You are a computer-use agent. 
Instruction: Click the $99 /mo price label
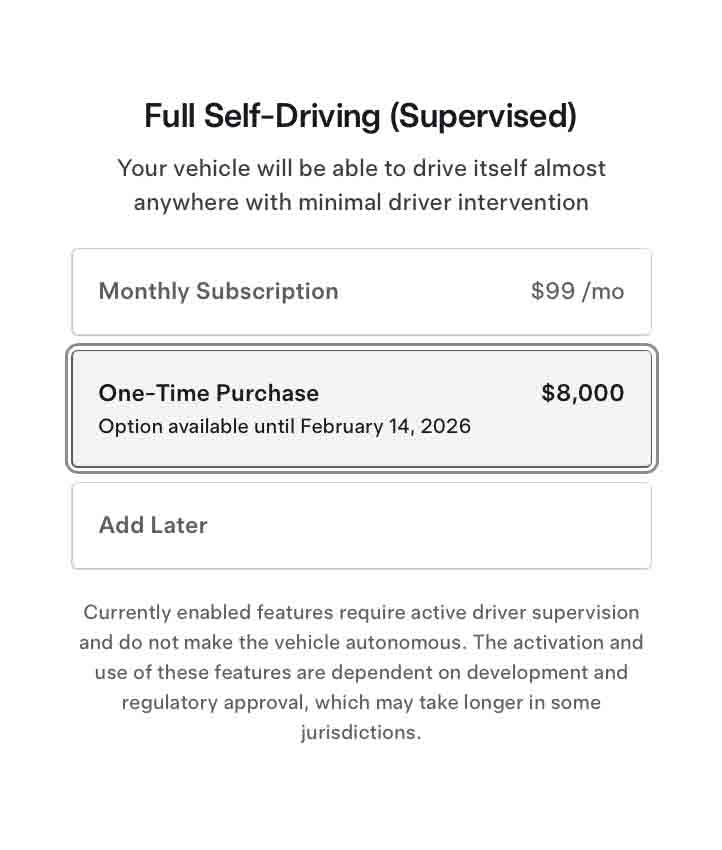click(x=577, y=291)
